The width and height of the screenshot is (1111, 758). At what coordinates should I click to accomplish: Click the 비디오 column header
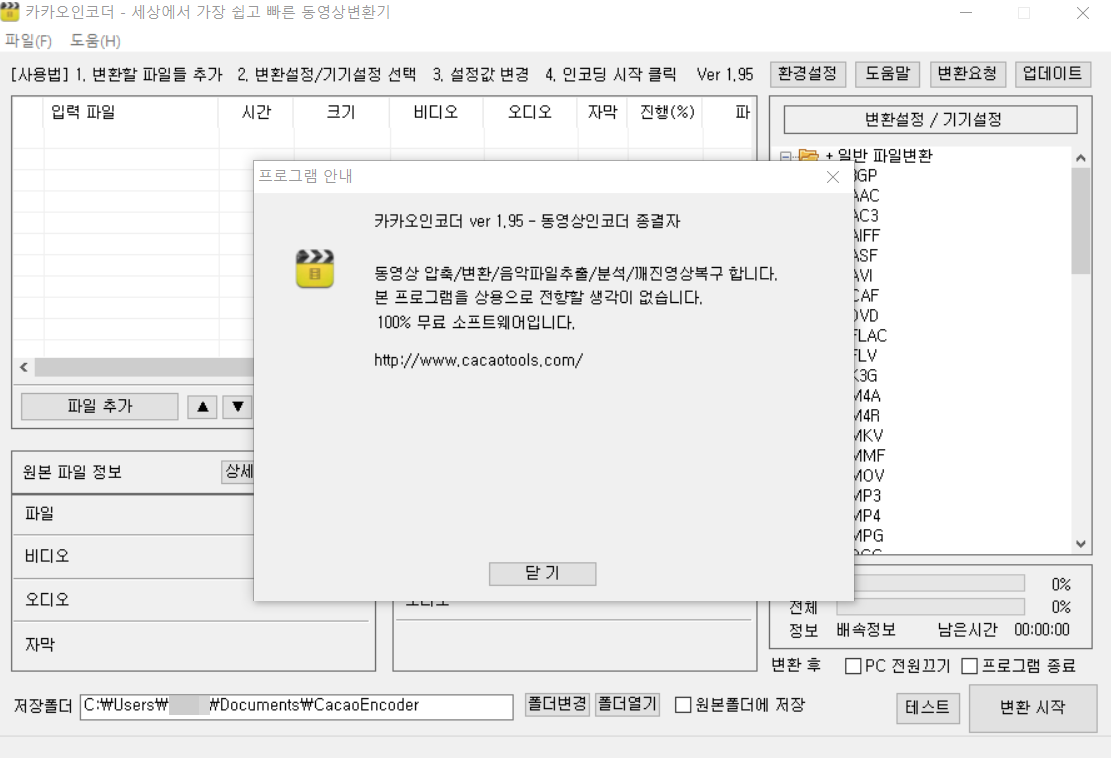pos(436,112)
